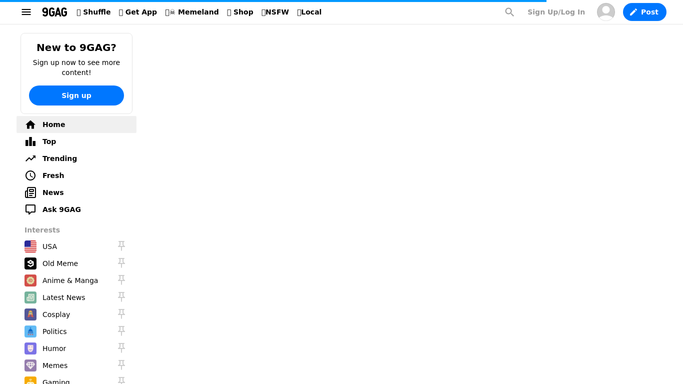
Task: Pin the Anime & Manga interest
Action: point(122,280)
